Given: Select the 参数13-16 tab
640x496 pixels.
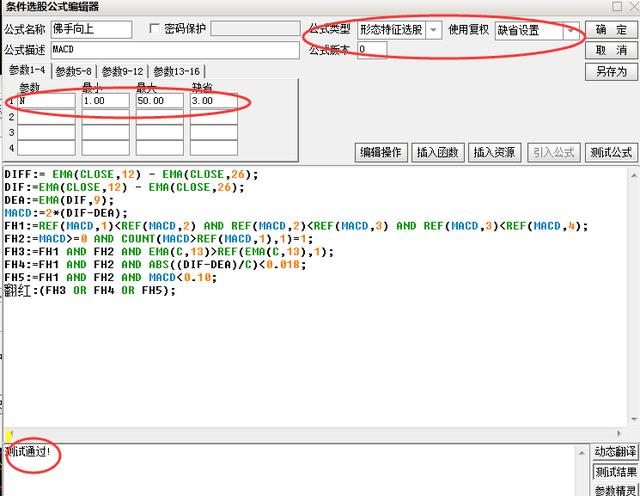Looking at the screenshot, I should 177,71.
